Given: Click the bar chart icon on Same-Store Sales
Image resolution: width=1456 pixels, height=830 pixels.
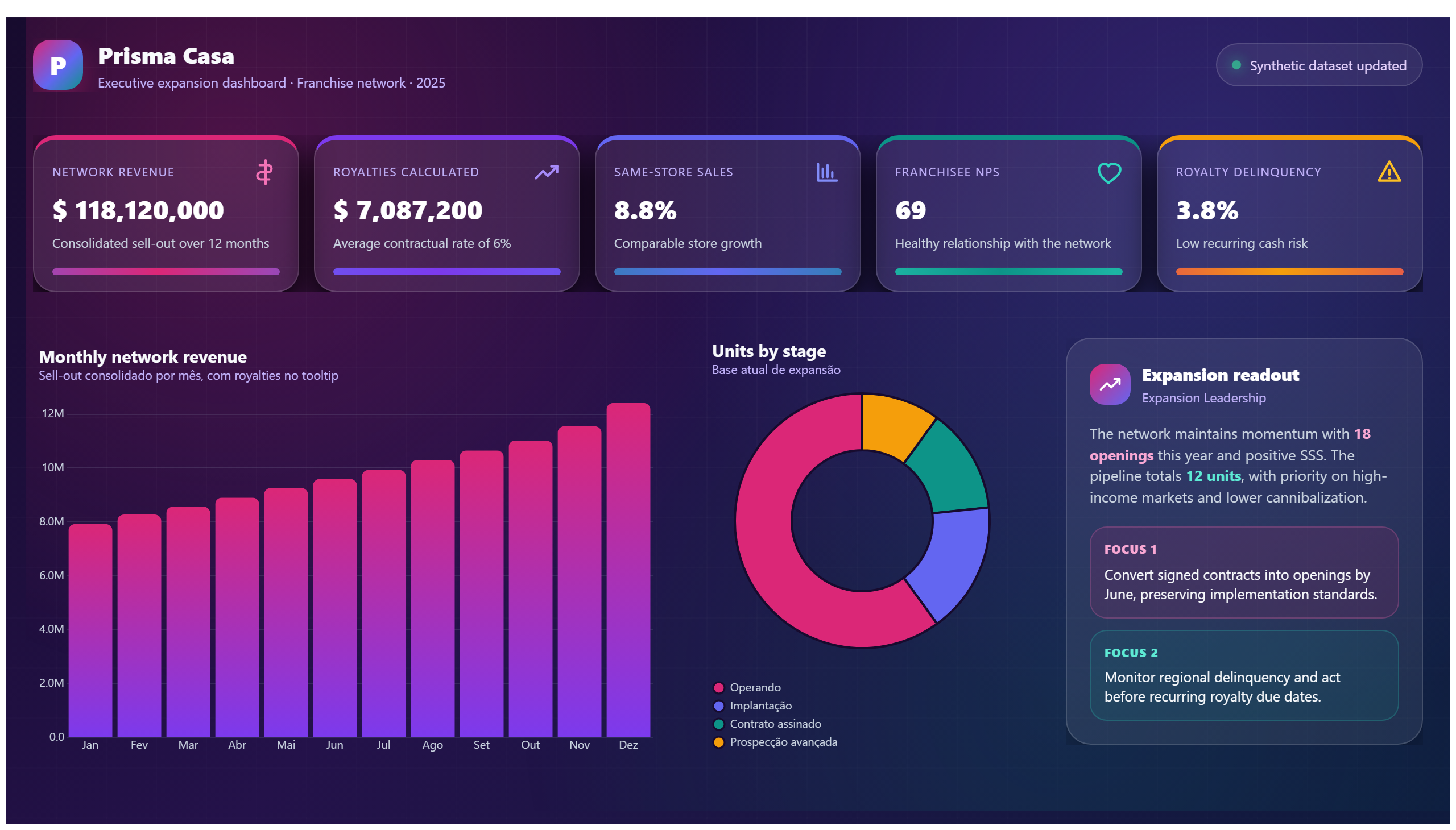Looking at the screenshot, I should (x=826, y=172).
